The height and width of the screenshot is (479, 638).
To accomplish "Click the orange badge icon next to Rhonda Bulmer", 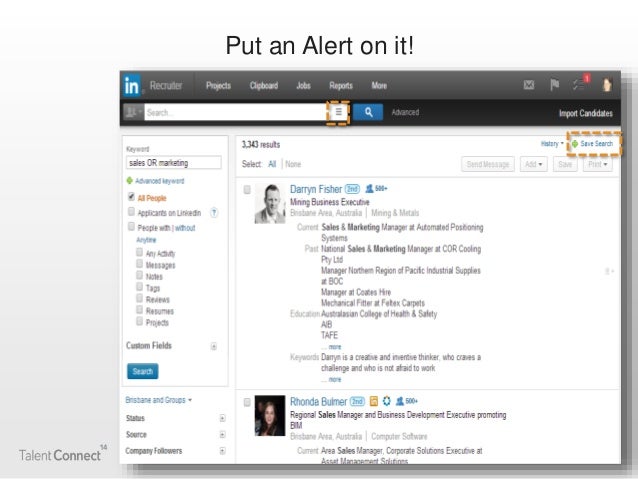I will 374,401.
